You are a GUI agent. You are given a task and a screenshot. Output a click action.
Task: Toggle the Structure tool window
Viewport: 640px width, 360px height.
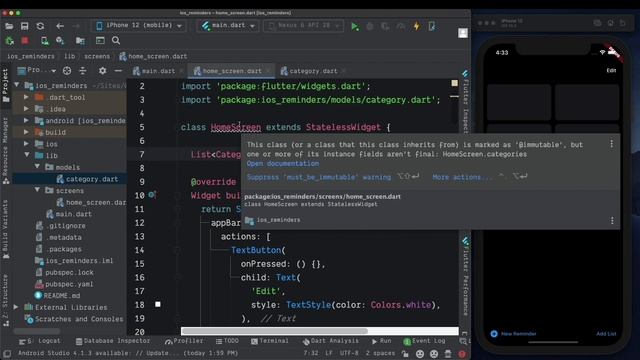pos(5,300)
